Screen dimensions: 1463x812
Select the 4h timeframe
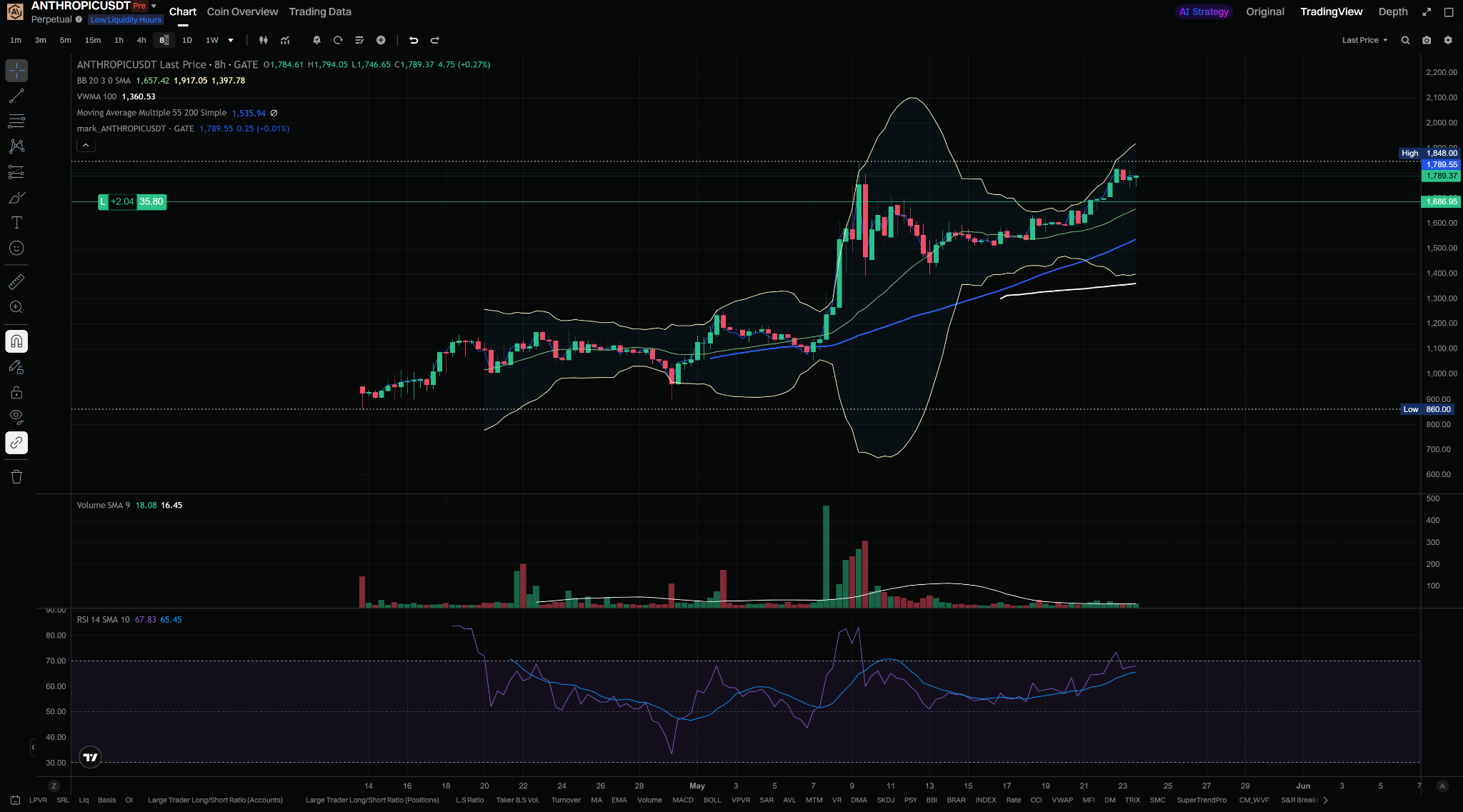[x=141, y=40]
